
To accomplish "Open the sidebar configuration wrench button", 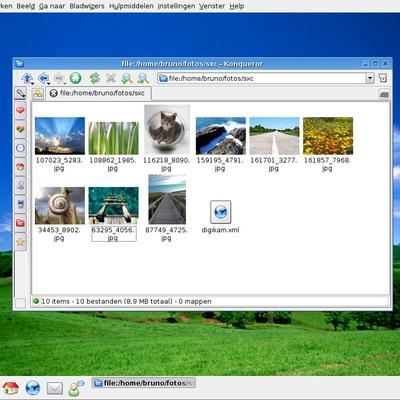I will click(21, 93).
